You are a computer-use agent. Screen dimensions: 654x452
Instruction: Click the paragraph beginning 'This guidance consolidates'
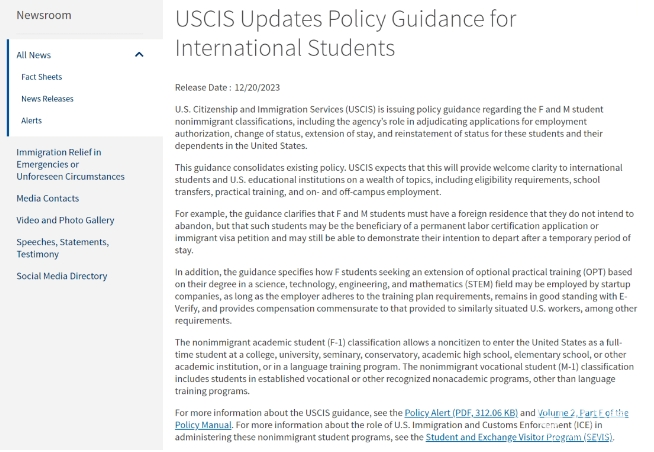click(399, 180)
